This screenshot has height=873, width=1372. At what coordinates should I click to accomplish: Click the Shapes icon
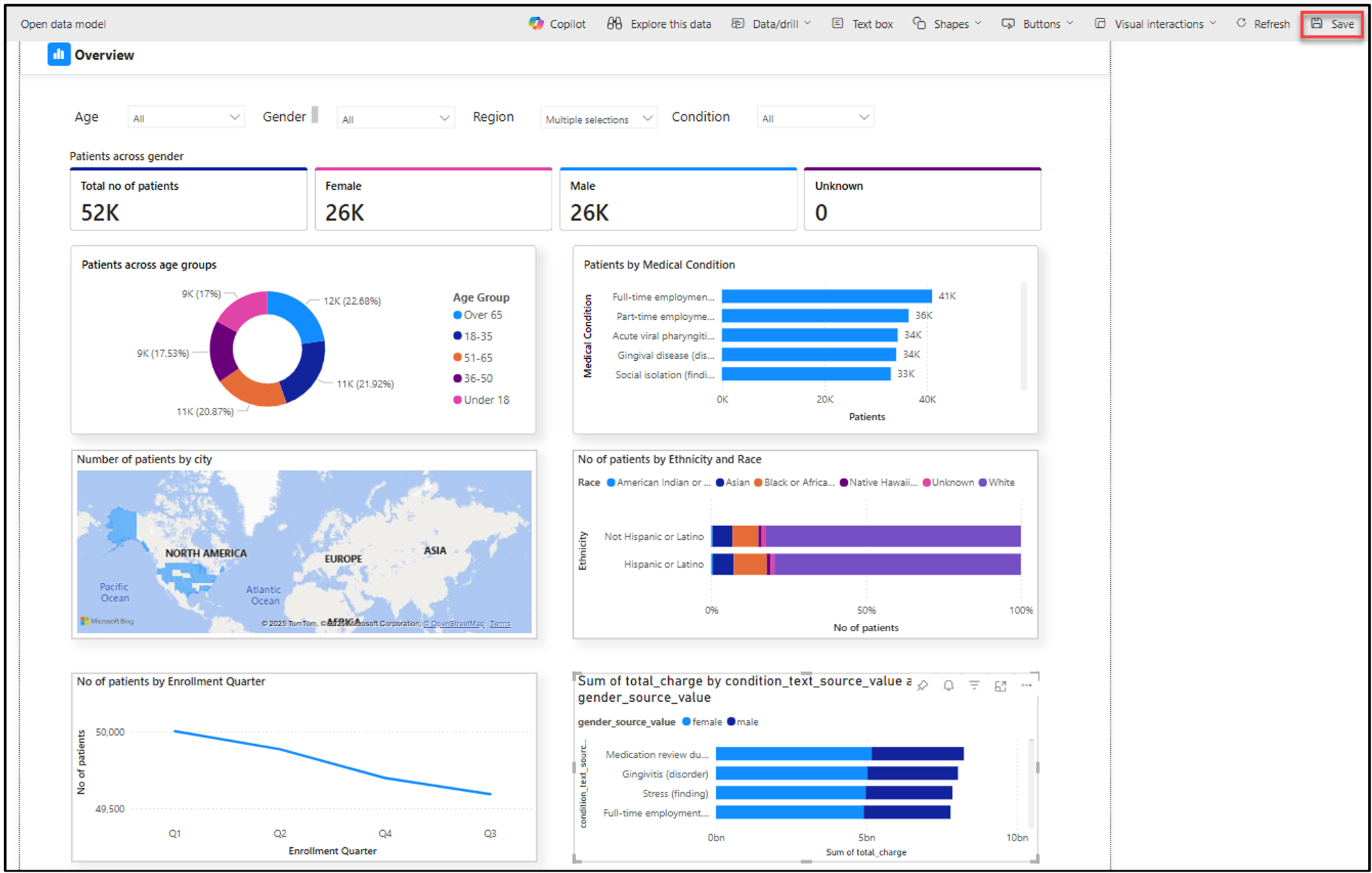919,23
